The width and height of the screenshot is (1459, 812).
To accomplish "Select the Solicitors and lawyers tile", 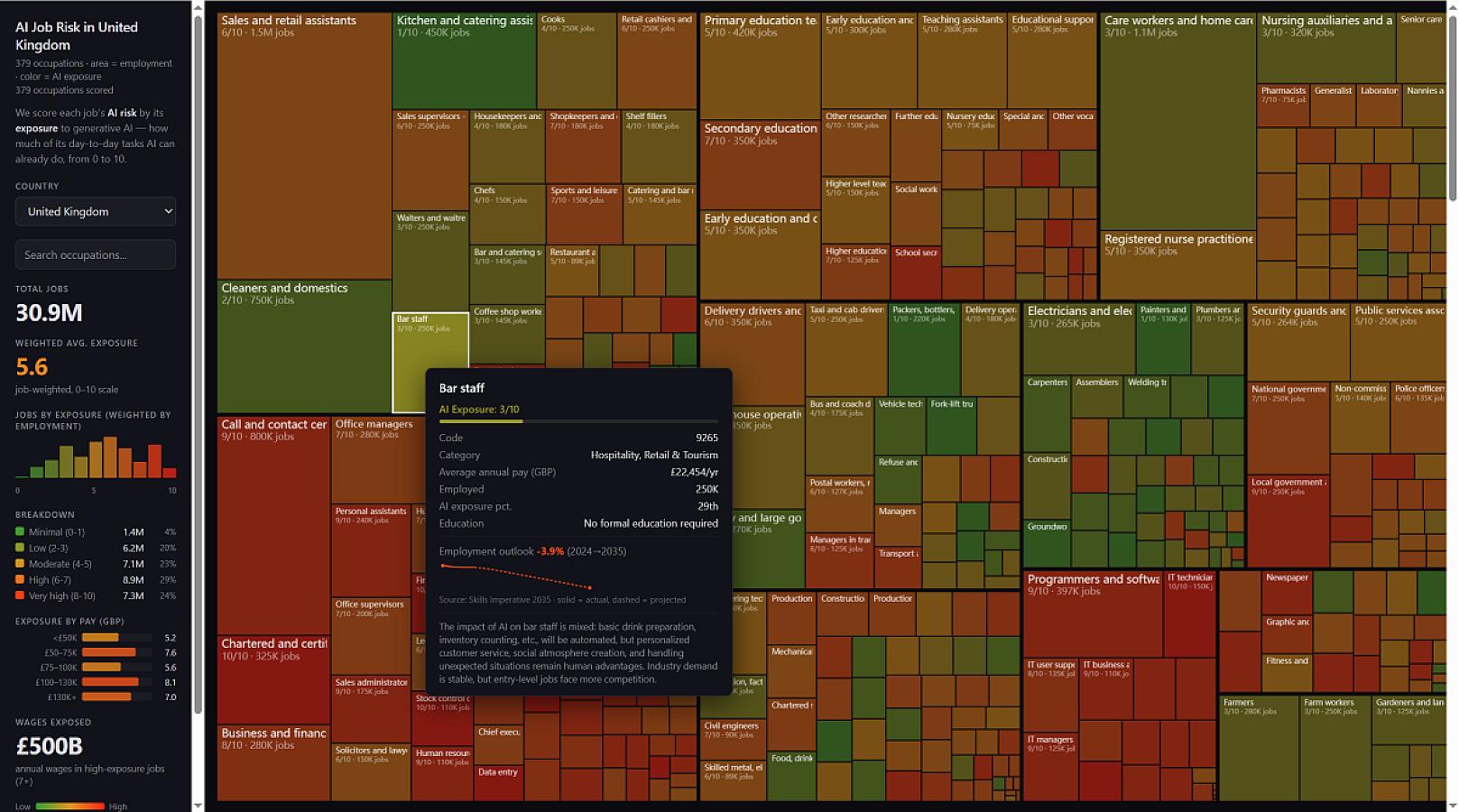I will point(371,772).
